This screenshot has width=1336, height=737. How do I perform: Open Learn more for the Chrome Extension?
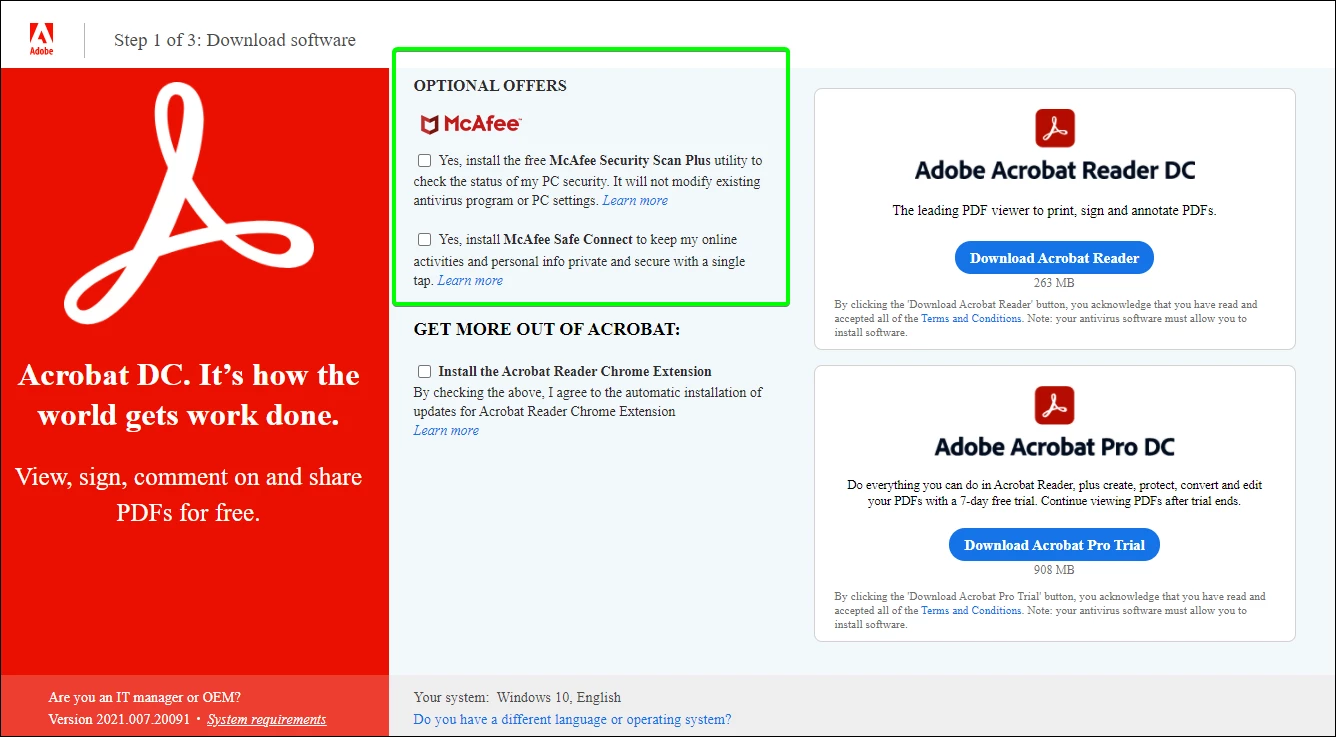pyautogui.click(x=446, y=430)
